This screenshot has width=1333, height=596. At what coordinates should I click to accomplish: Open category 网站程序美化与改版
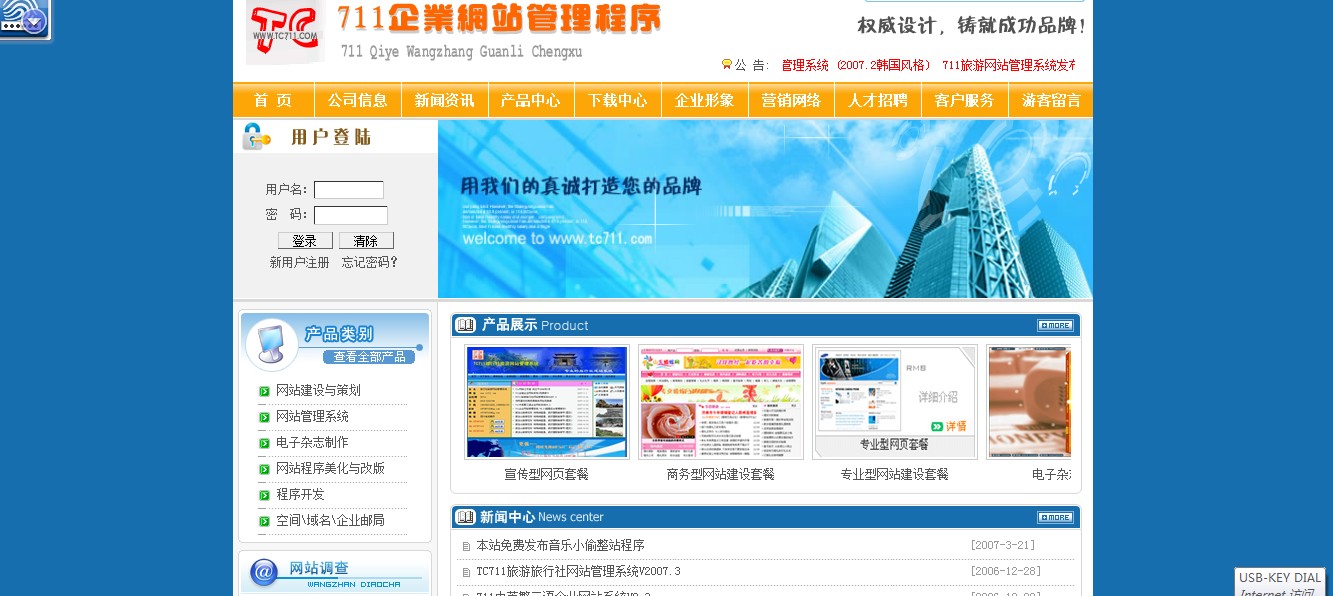(x=330, y=469)
